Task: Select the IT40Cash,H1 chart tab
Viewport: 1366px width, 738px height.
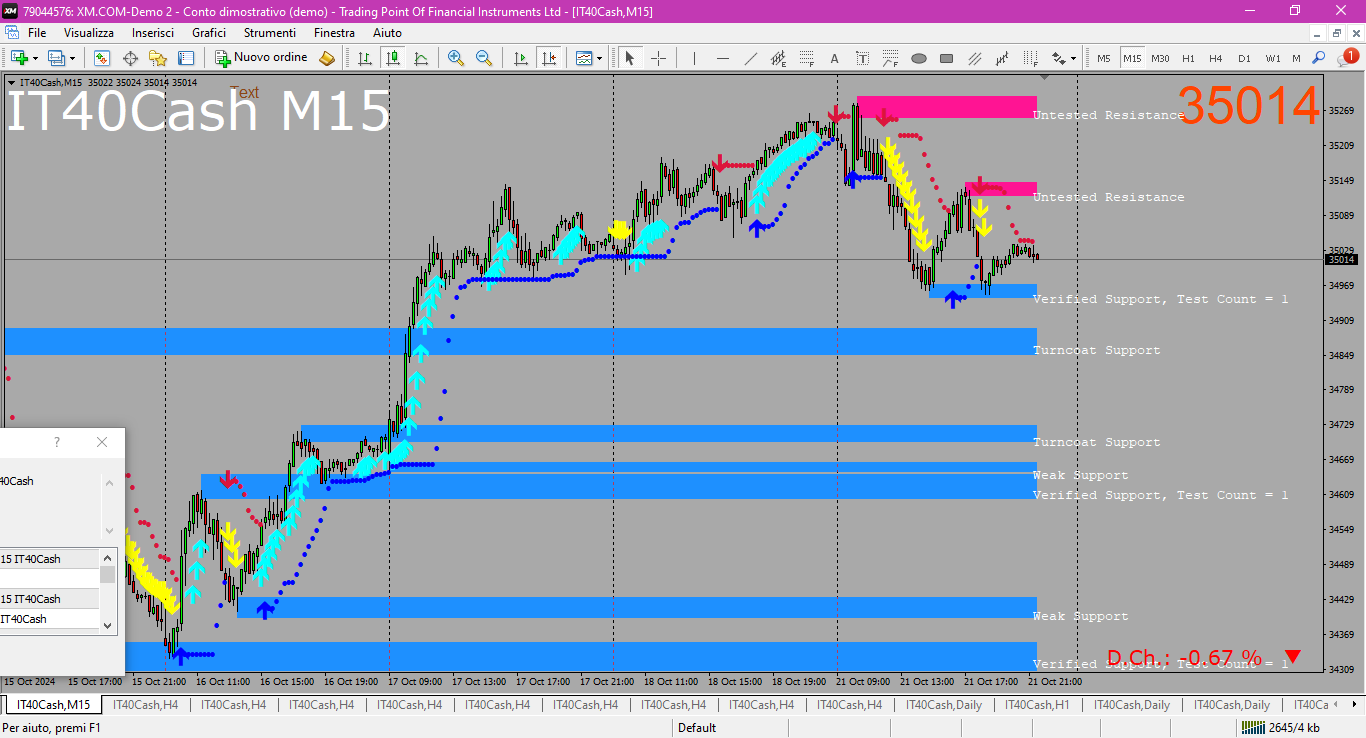Action: pyautogui.click(x=1037, y=705)
